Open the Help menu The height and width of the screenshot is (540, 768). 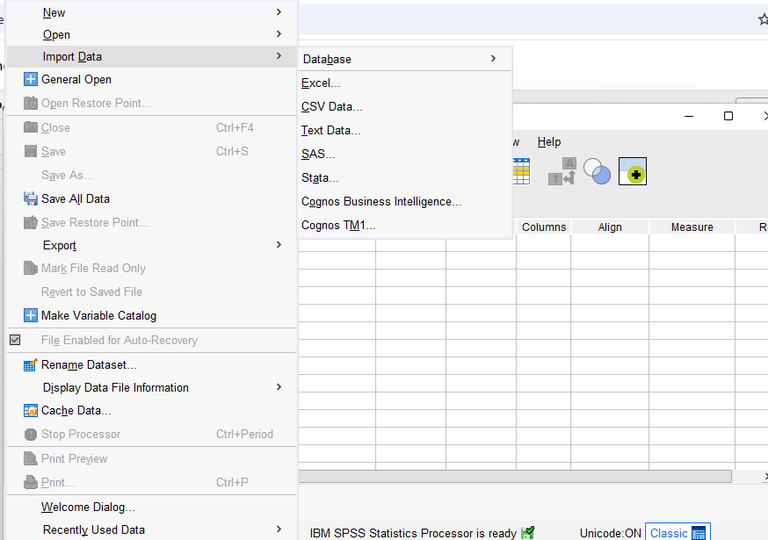pyautogui.click(x=549, y=142)
